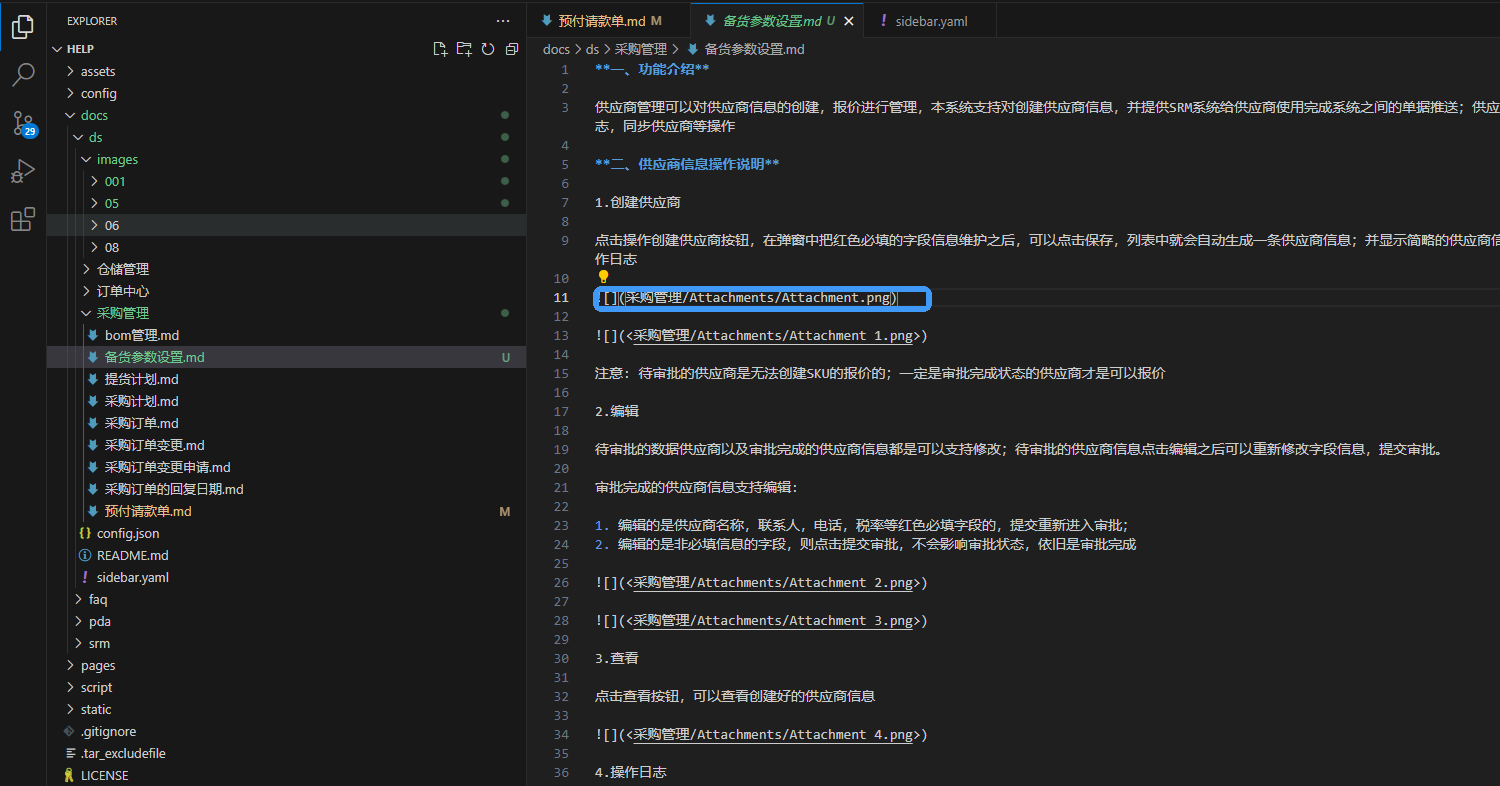Open the Source Control view
Viewport: 1500px width, 786px height.
23,123
